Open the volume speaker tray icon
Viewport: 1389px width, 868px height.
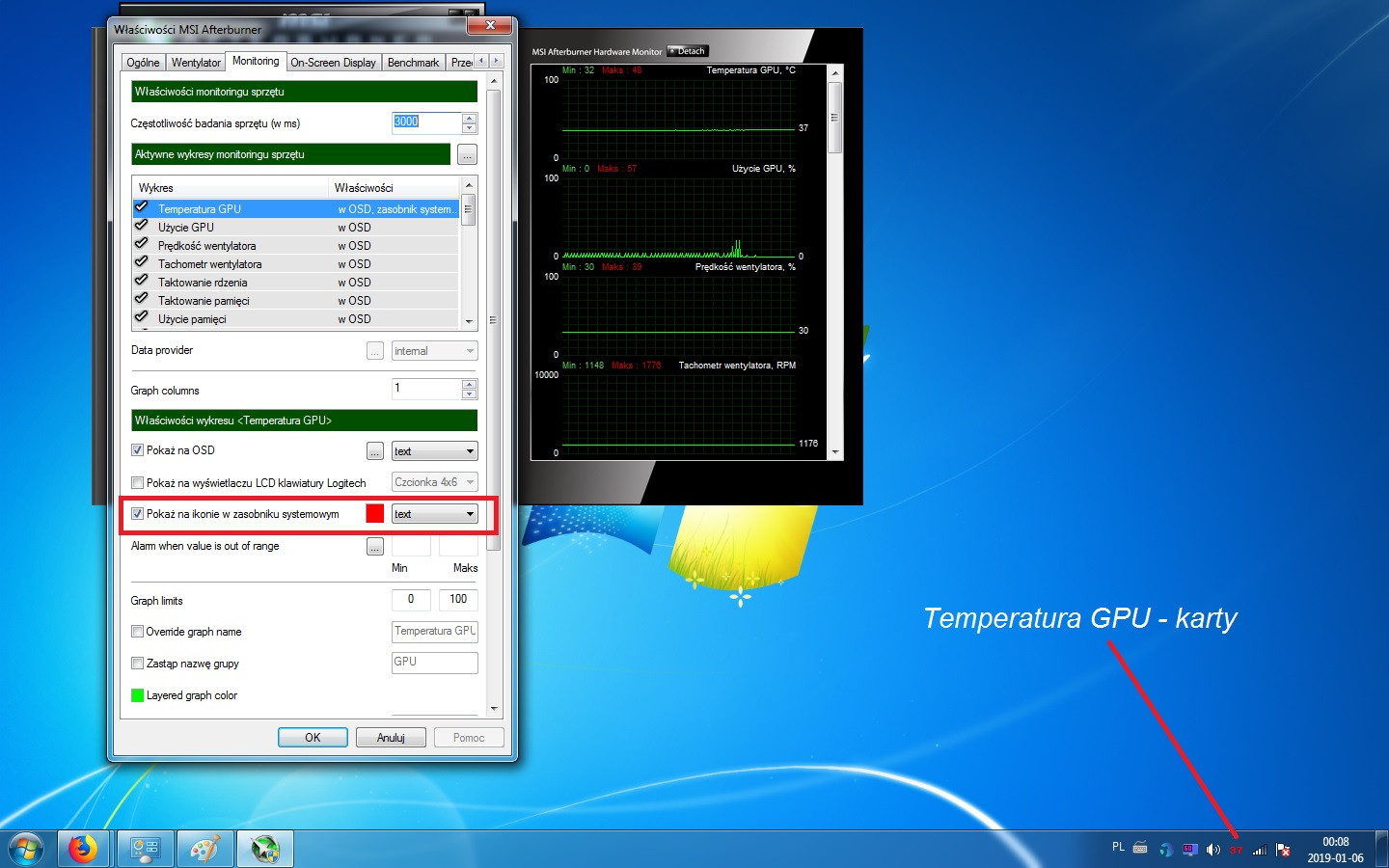click(x=1212, y=850)
